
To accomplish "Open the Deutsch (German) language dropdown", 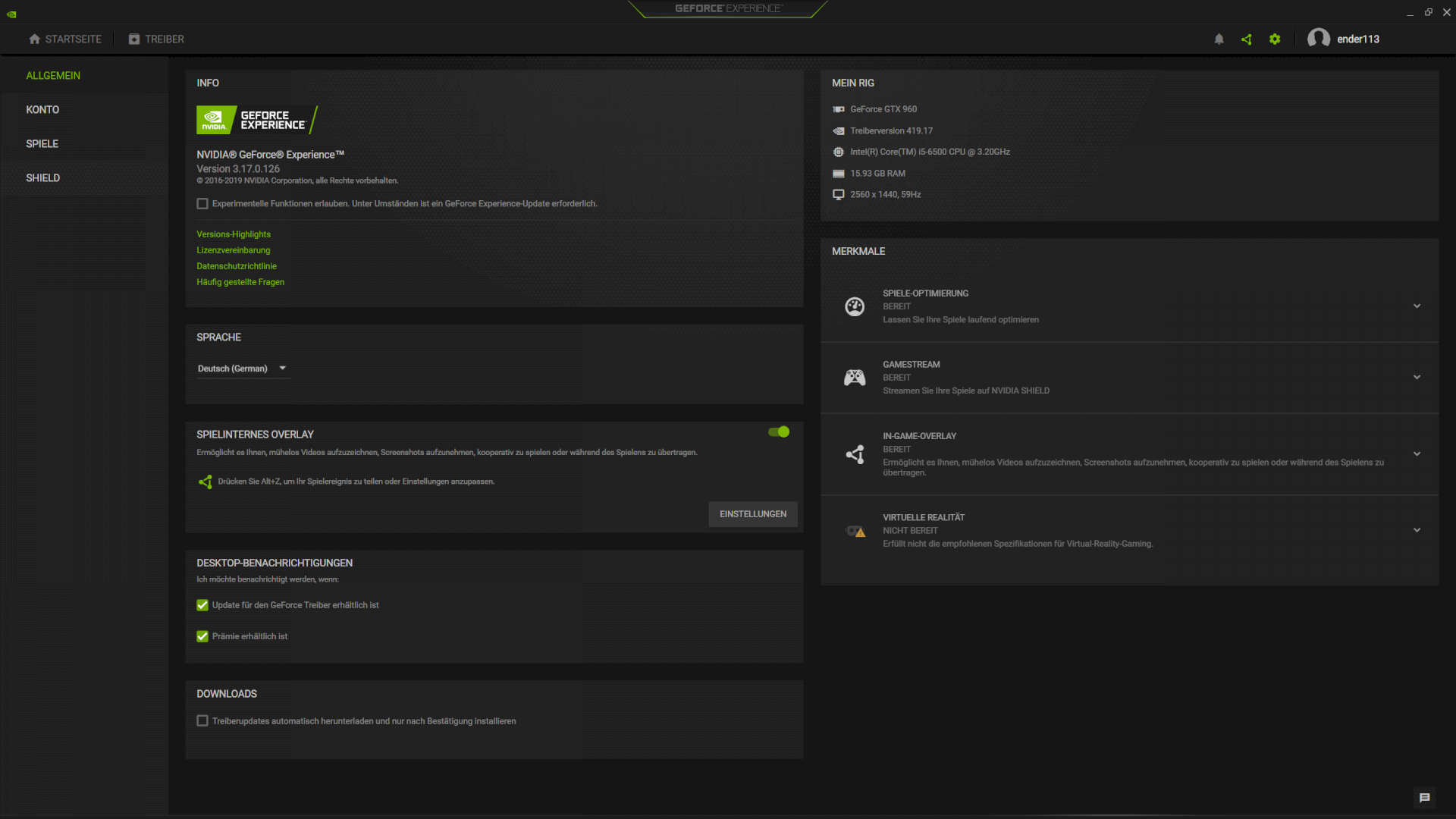I will [x=243, y=369].
